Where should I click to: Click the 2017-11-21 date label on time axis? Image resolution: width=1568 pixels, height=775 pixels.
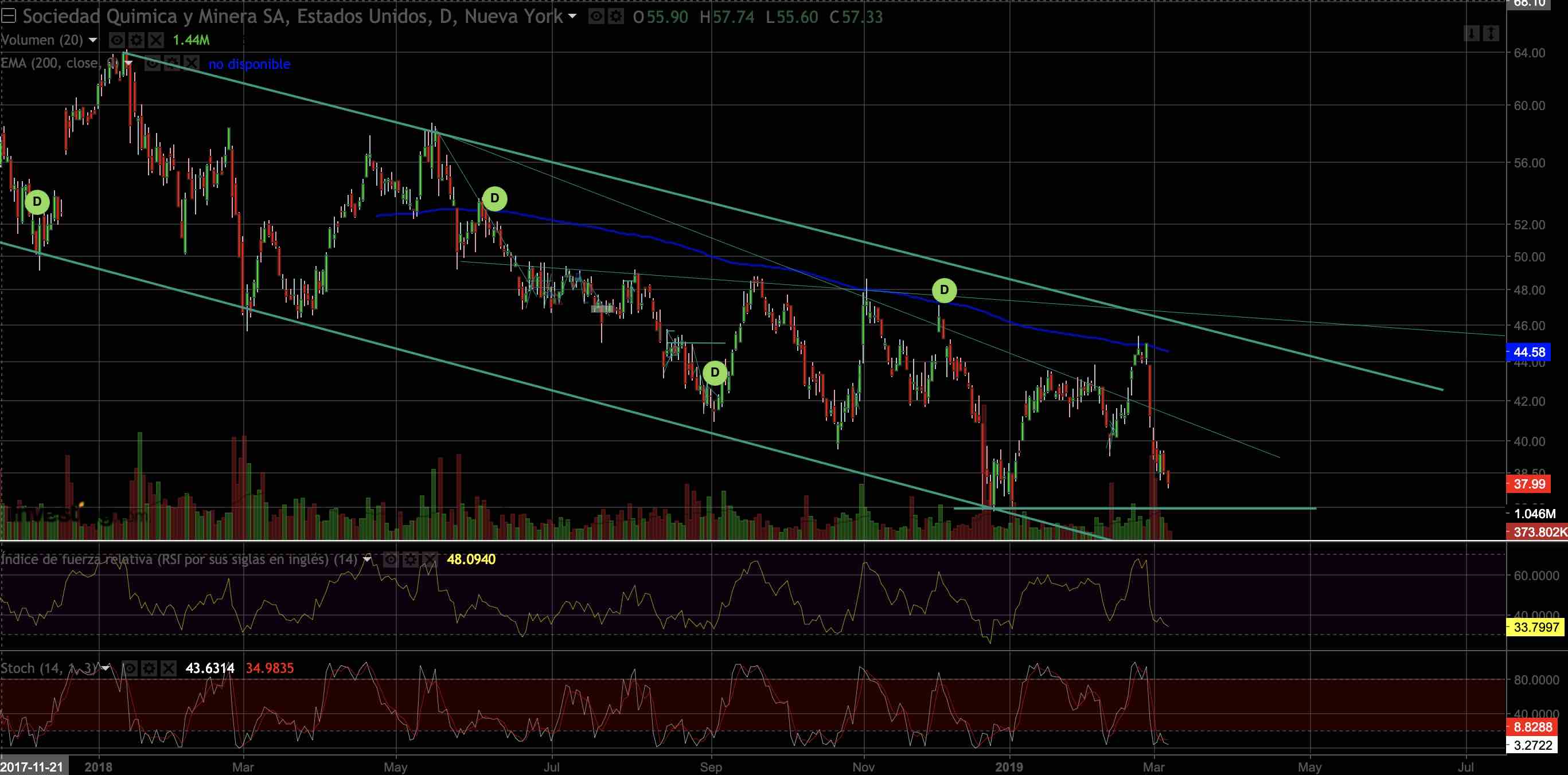(x=33, y=766)
